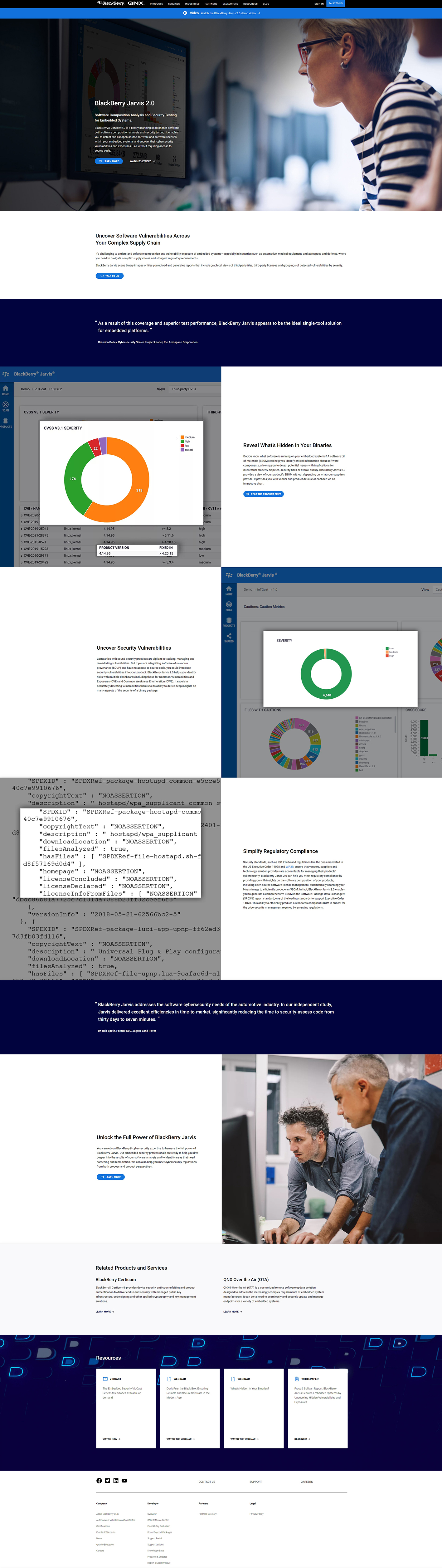Click the Sign In link
The width and height of the screenshot is (442, 1568).
point(319,4)
